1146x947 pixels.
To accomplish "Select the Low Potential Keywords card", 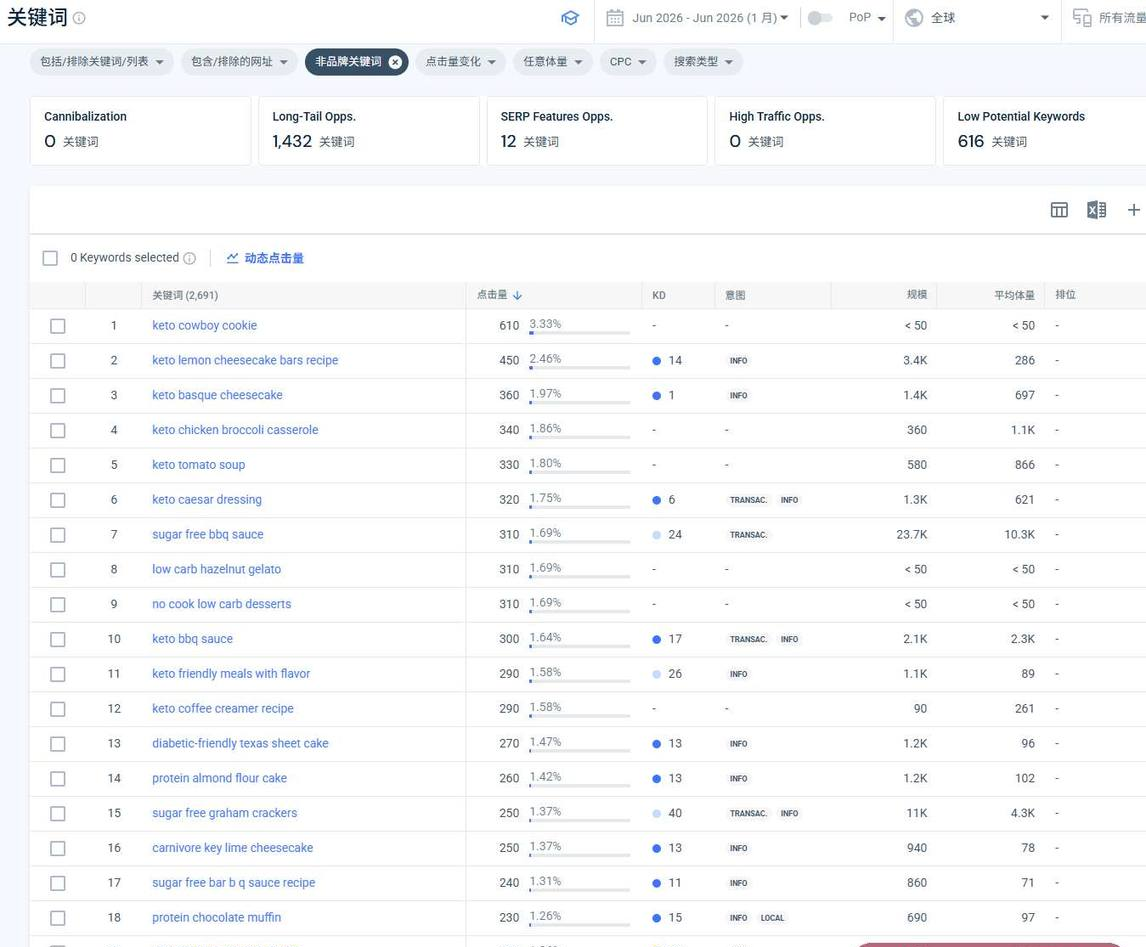I will (x=1045, y=131).
